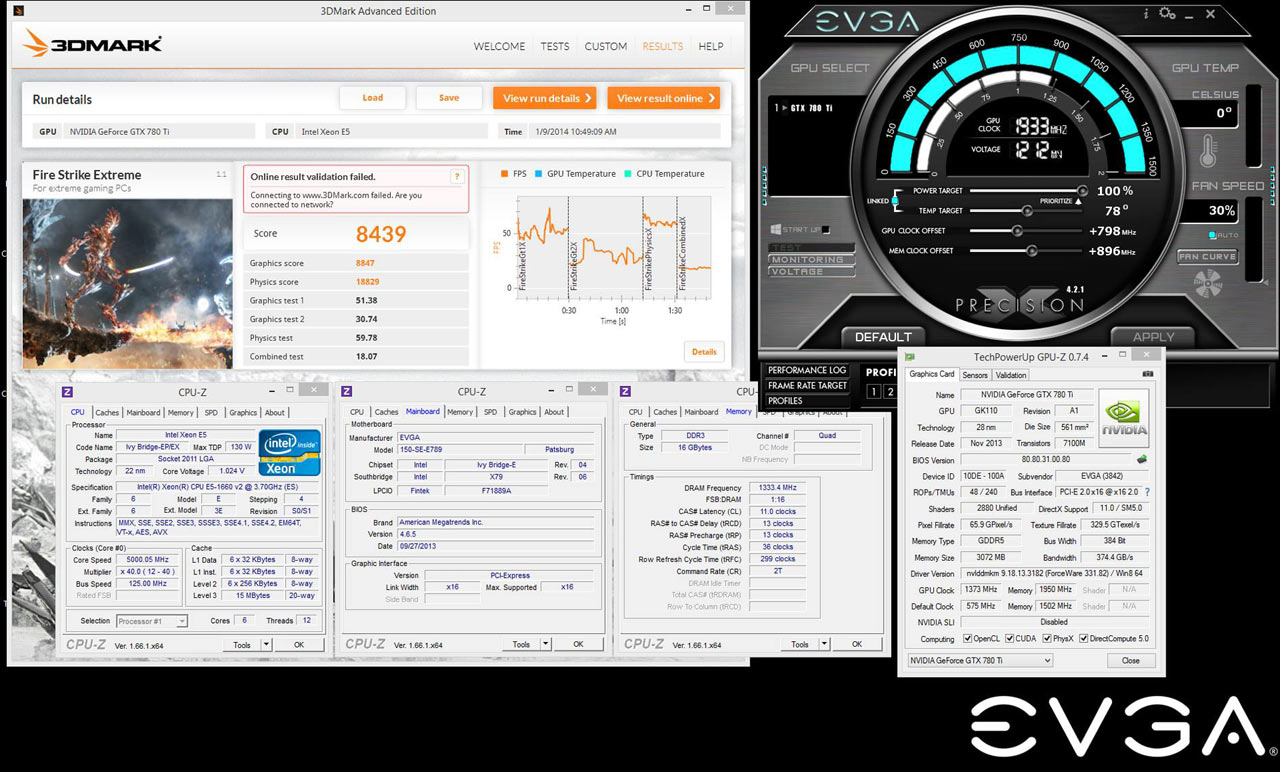Image resolution: width=1280 pixels, height=772 pixels.
Task: Click the Precision X info icon
Action: (1146, 13)
